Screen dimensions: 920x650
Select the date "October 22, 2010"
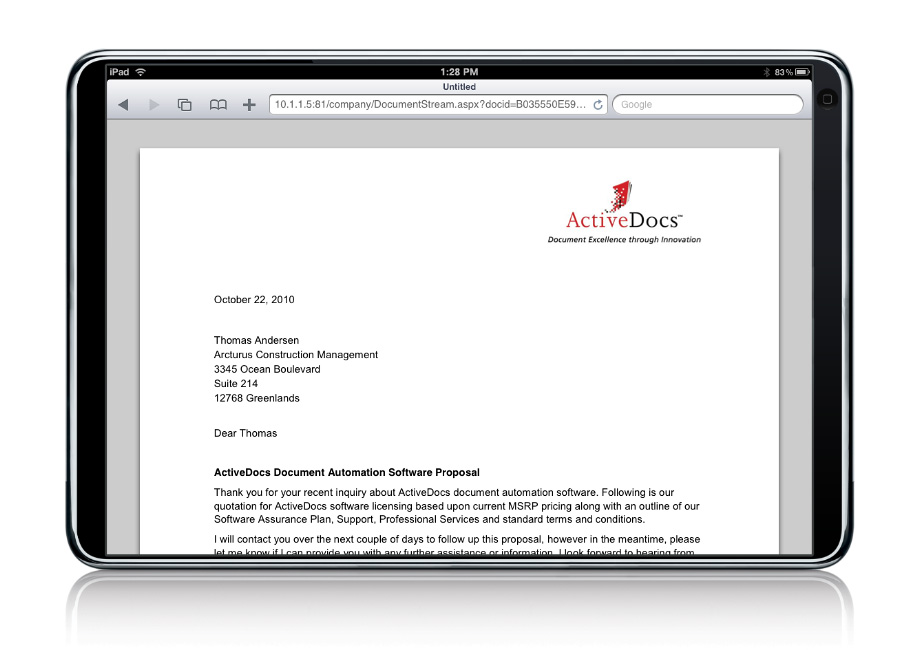(x=254, y=300)
